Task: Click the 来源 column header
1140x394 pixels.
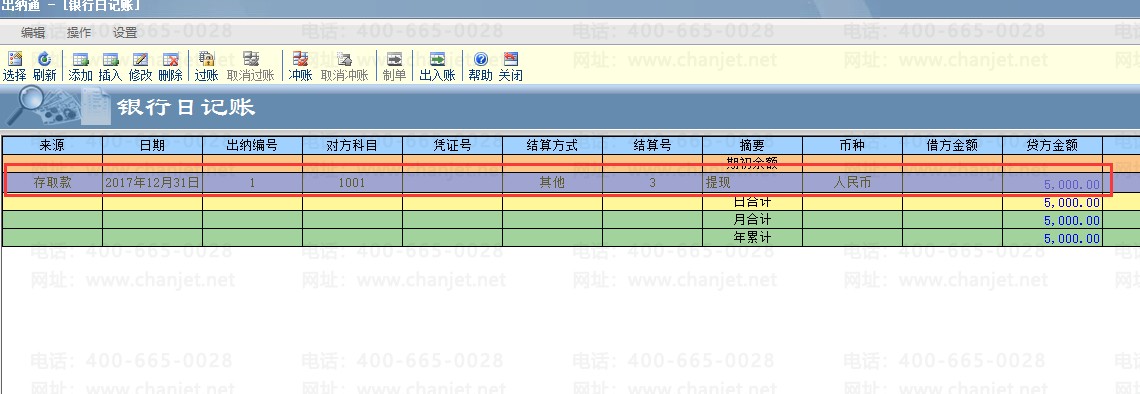Action: 52,145
